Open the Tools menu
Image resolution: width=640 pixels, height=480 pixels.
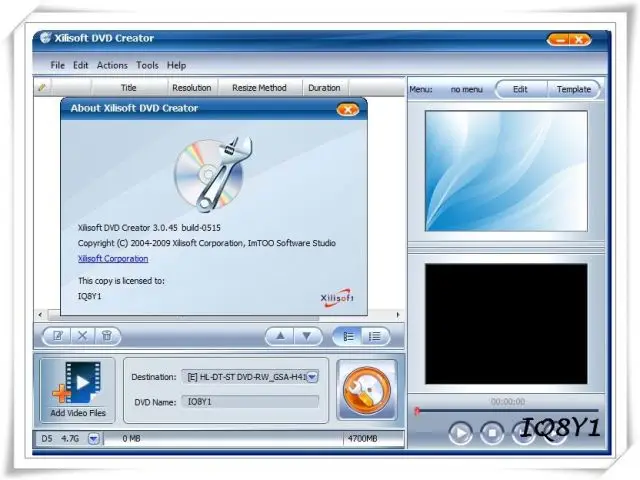(147, 65)
